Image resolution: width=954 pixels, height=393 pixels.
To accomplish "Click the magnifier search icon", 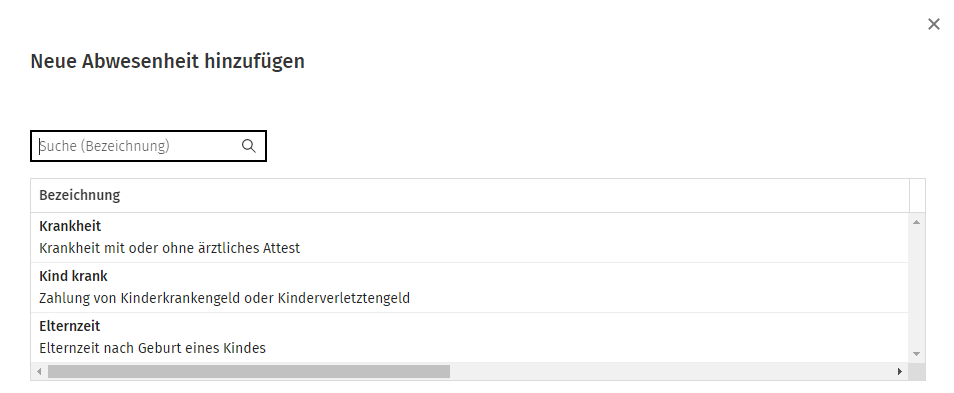I will [x=248, y=146].
